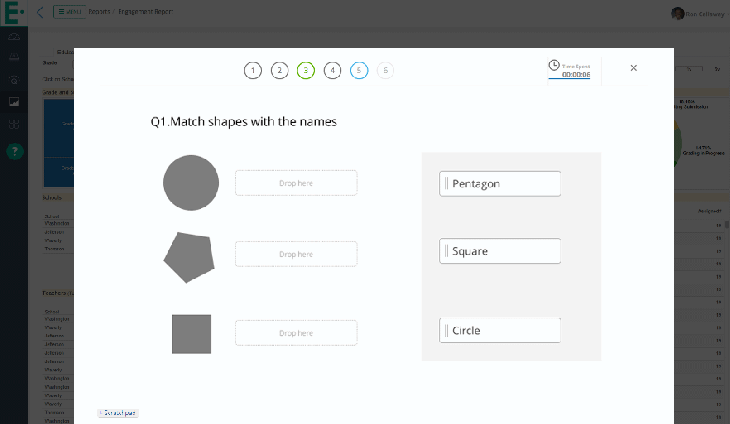Click the E logo in the top-left corner
730x424 pixels.
[x=14, y=13]
